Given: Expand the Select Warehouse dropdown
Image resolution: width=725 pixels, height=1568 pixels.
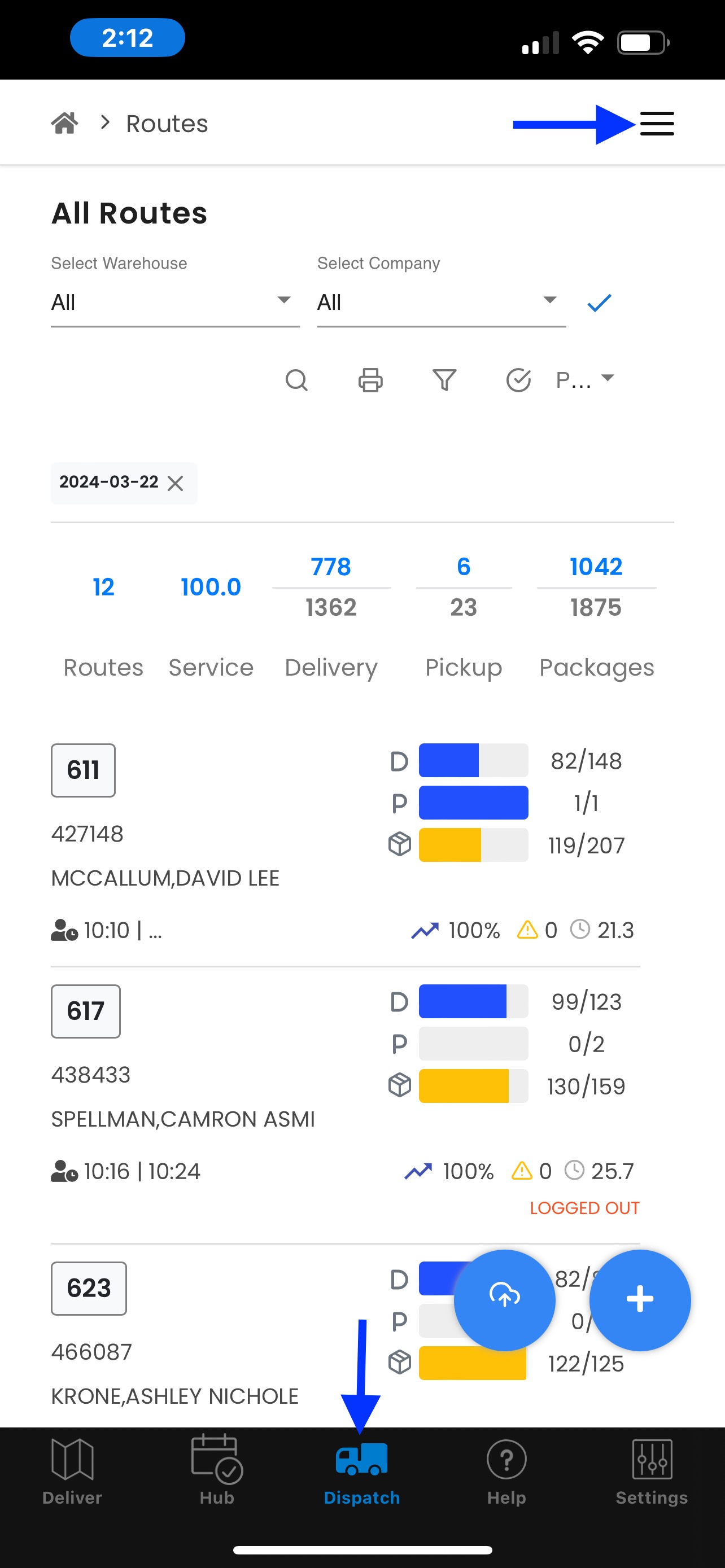Looking at the screenshot, I should click(175, 303).
